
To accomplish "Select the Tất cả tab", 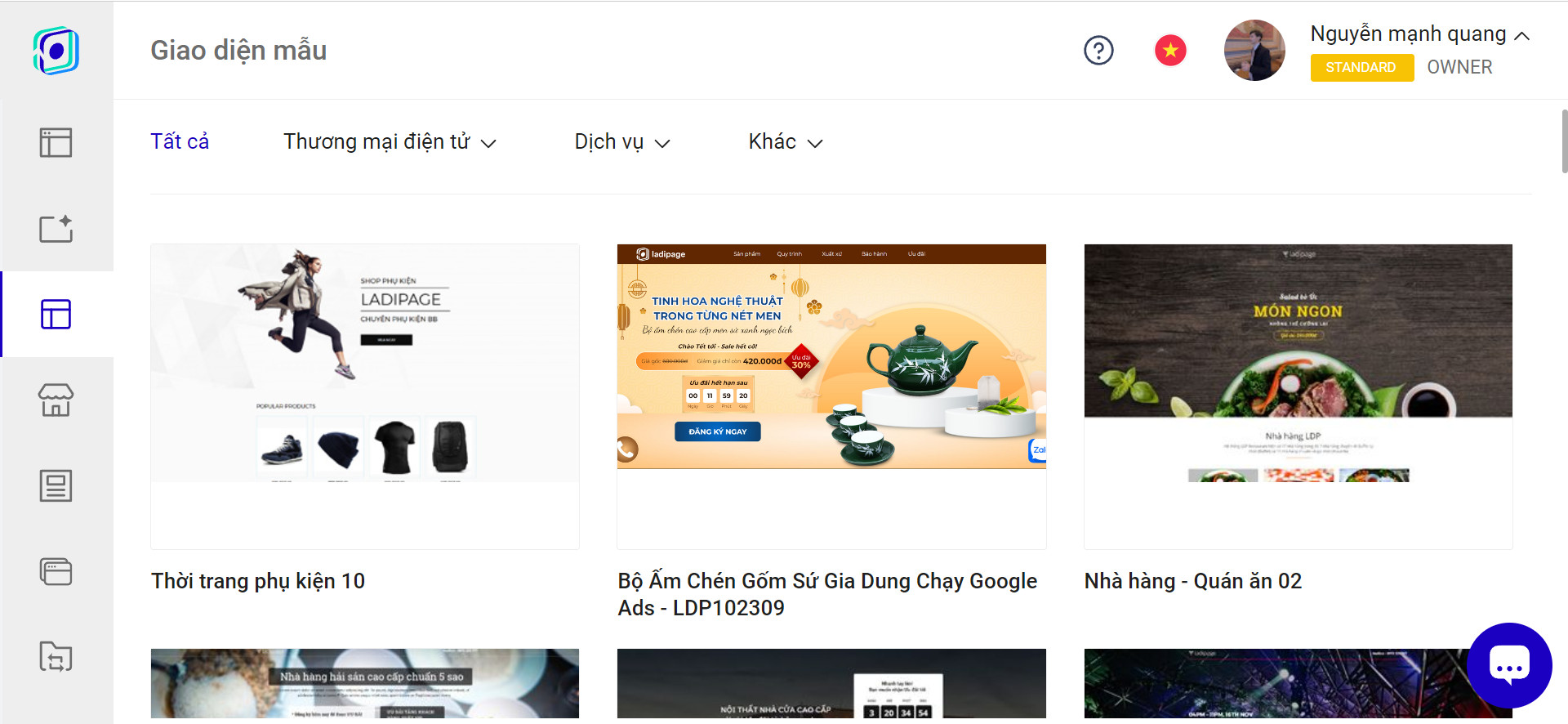I will point(180,142).
